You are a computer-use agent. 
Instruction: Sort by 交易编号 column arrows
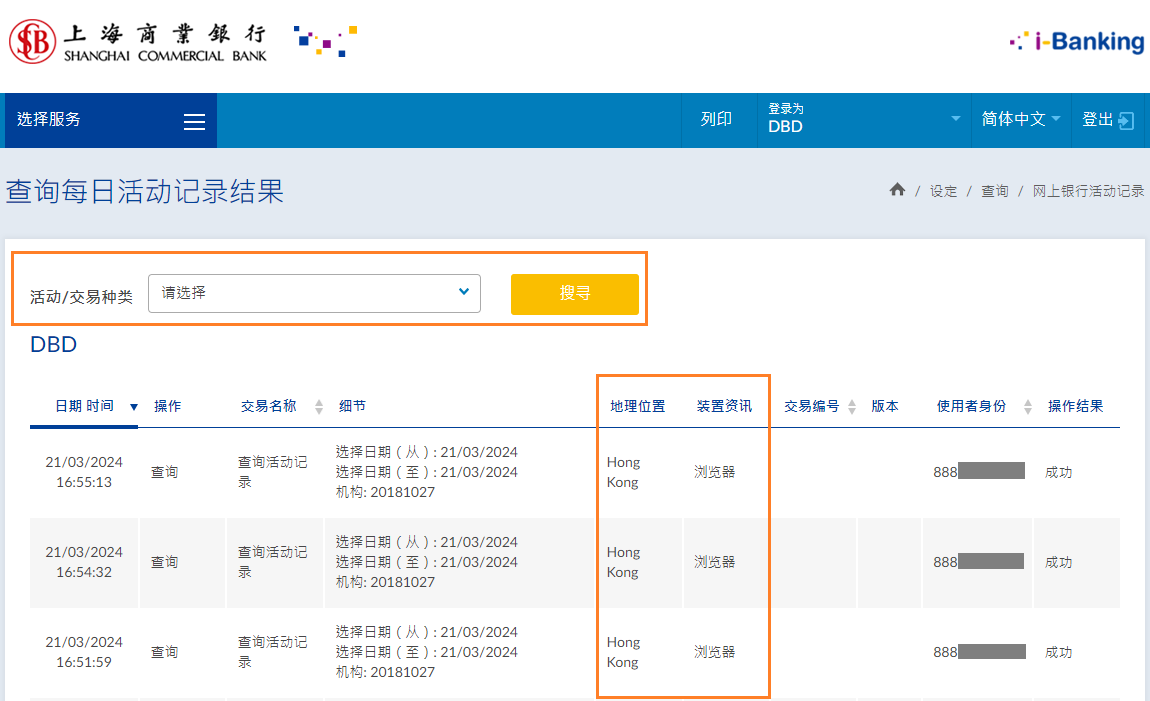(852, 407)
